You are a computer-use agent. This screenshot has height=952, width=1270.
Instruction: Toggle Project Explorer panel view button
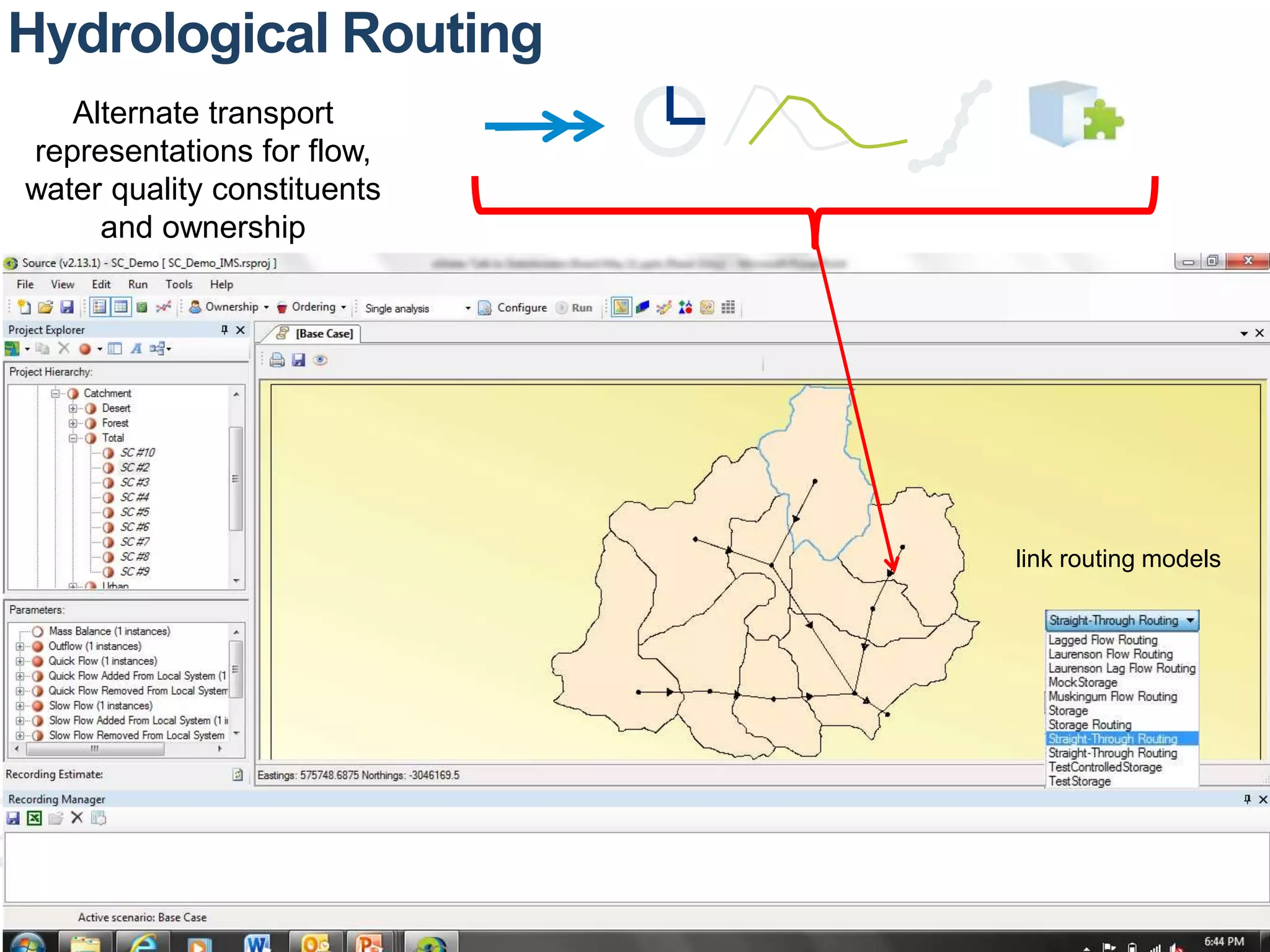click(99, 307)
